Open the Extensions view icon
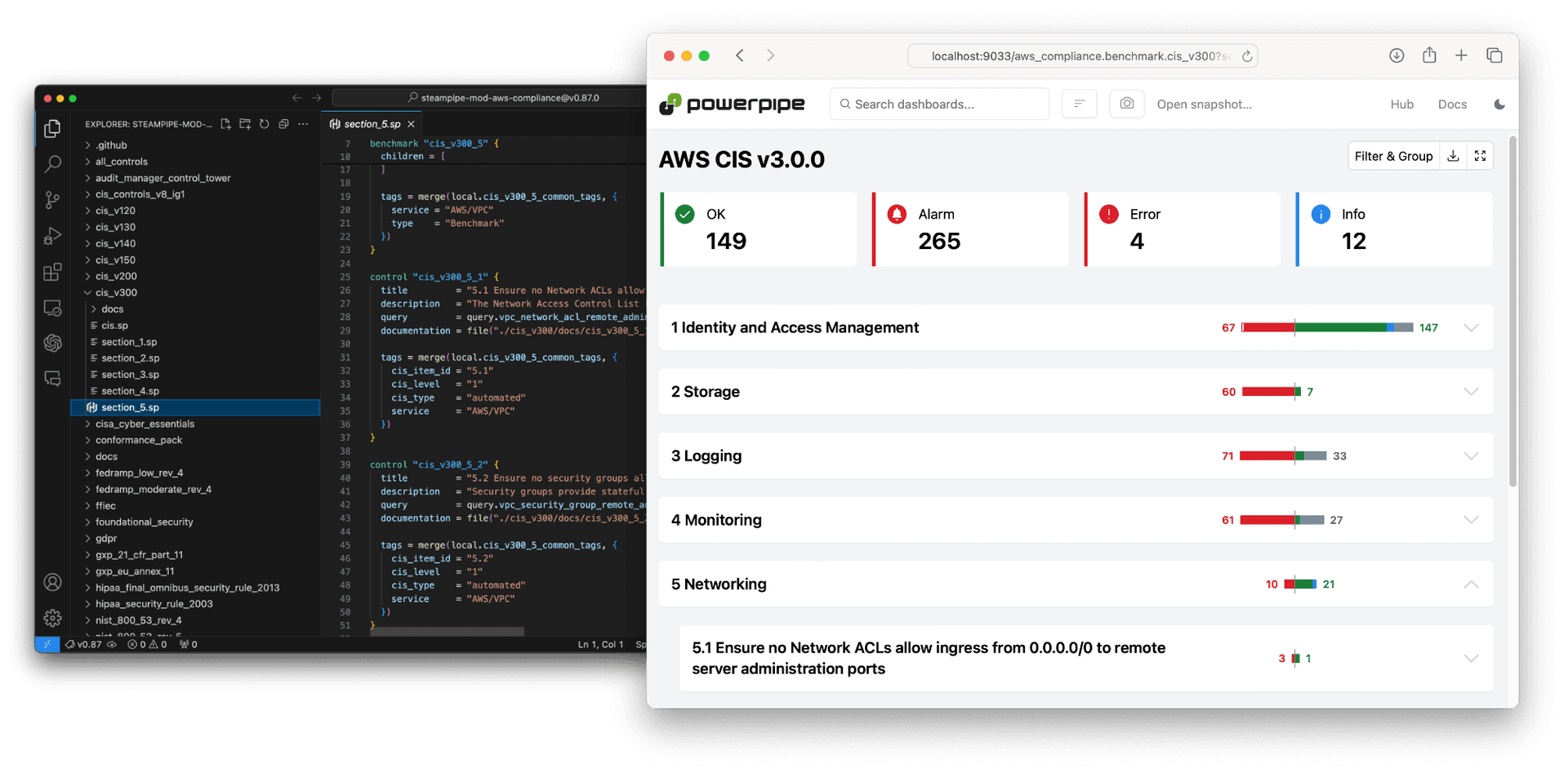Screen dimensions: 1568x773 (x=53, y=272)
